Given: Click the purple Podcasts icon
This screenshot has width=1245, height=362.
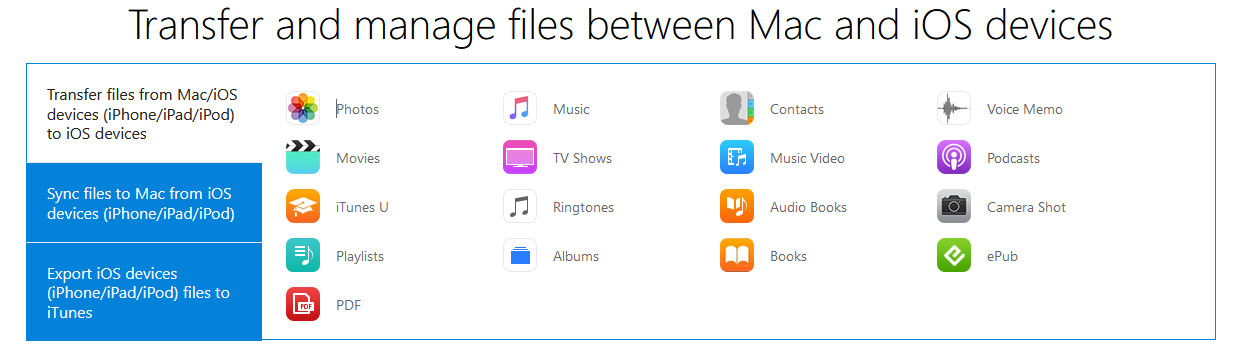Looking at the screenshot, I should tap(954, 158).
